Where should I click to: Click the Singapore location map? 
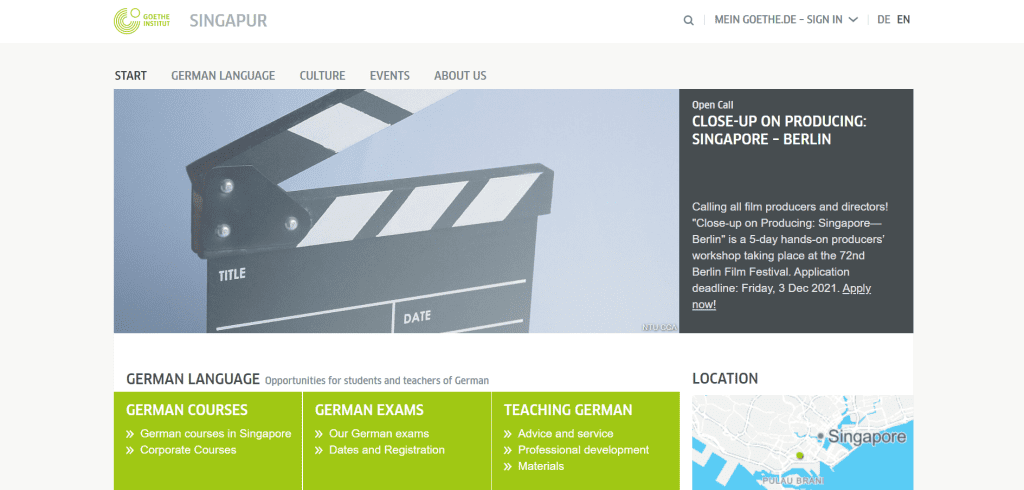click(x=803, y=442)
